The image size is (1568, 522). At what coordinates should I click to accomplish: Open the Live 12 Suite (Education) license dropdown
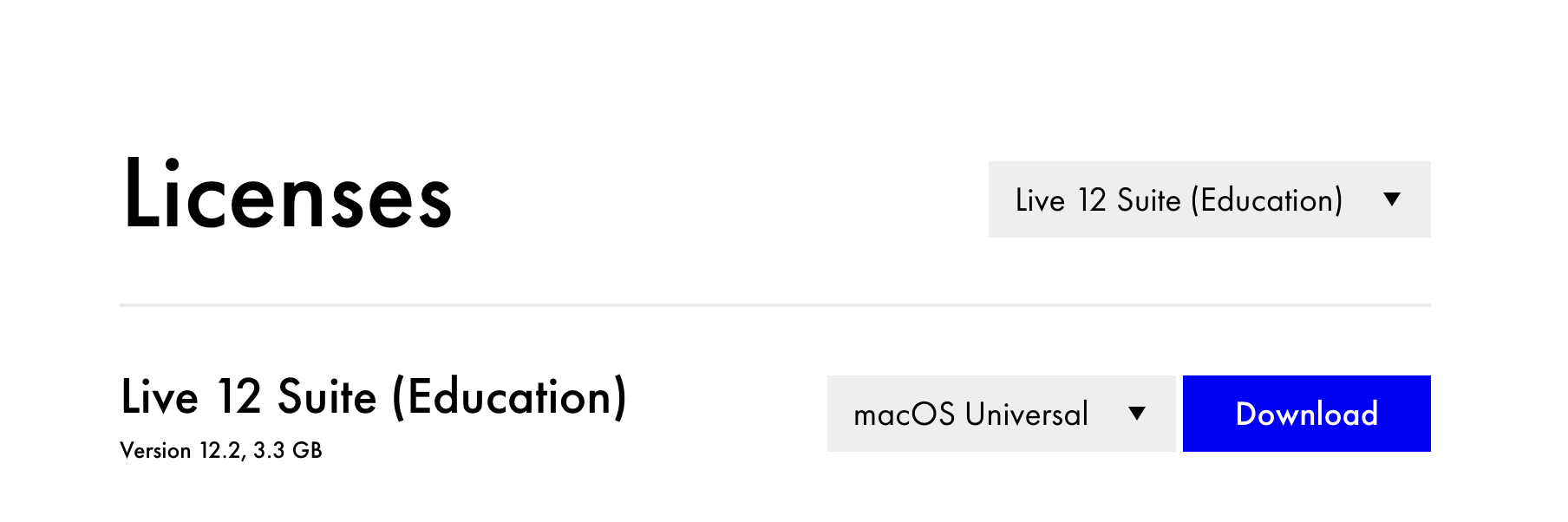(x=1210, y=199)
